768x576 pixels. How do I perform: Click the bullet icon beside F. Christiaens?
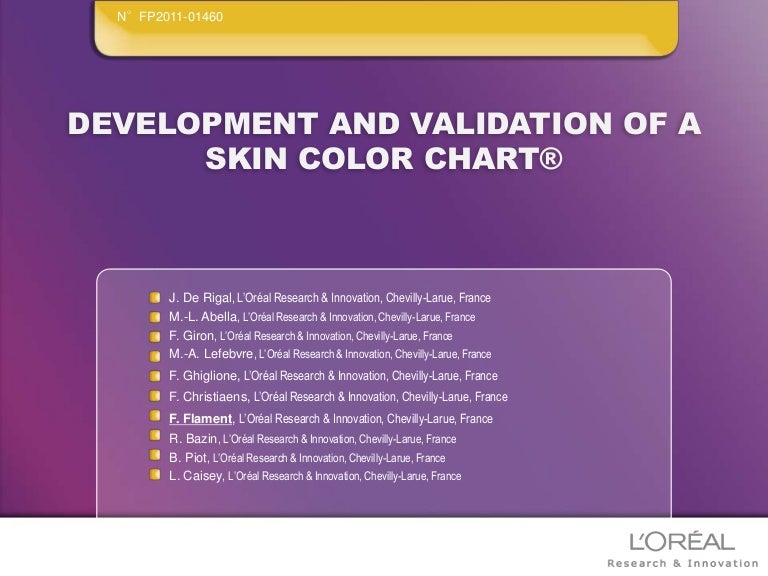(x=157, y=397)
